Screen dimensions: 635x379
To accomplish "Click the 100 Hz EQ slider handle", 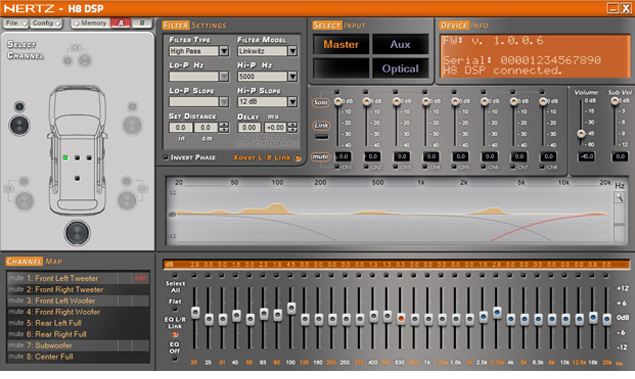I will (x=291, y=309).
